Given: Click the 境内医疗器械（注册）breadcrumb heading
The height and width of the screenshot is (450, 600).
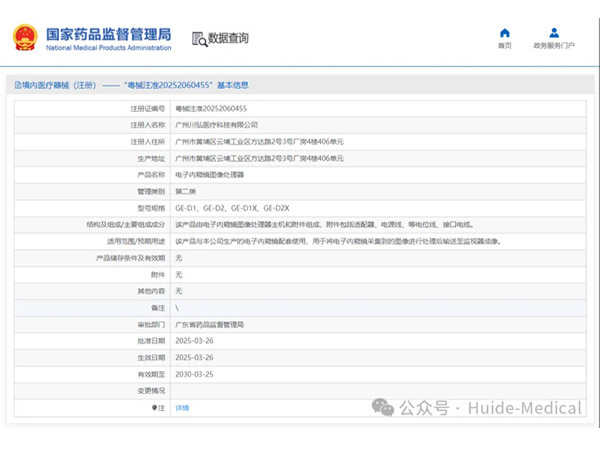Looking at the screenshot, I should click(55, 85).
